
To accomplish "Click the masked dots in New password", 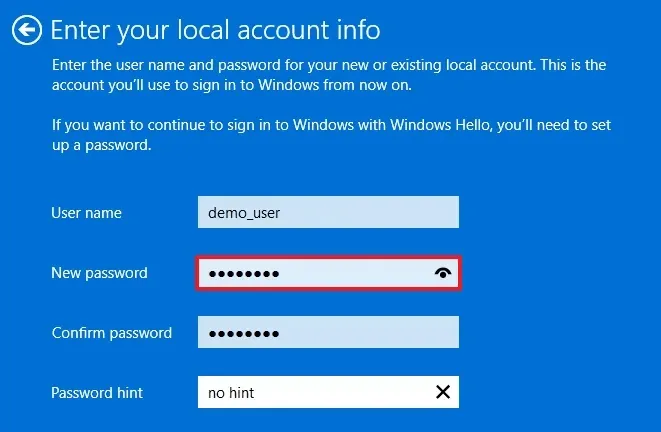I will 243,274.
